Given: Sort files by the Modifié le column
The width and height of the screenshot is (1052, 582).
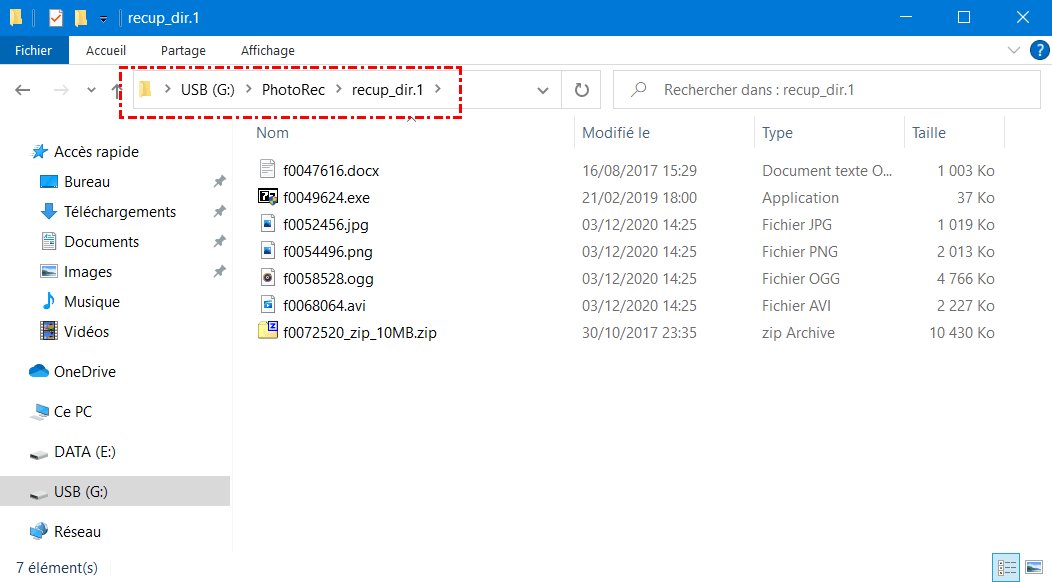Looking at the screenshot, I should point(616,132).
